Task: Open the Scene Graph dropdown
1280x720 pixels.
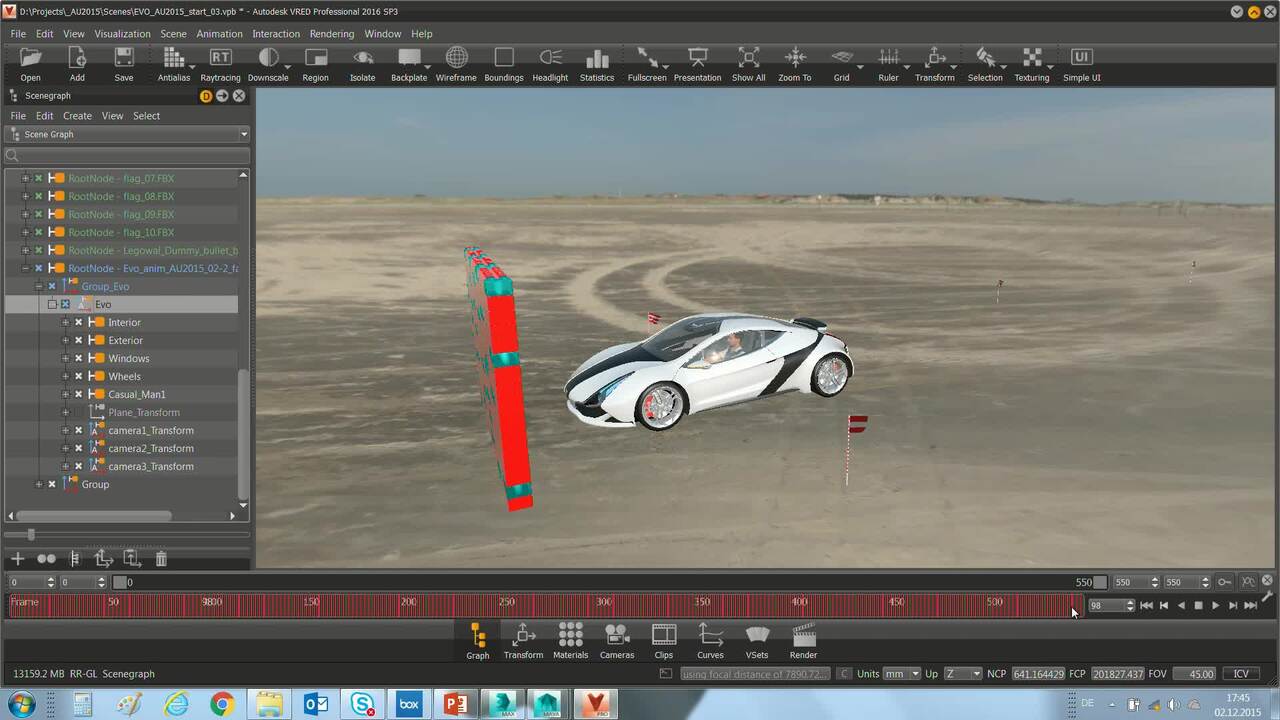Action: pyautogui.click(x=127, y=134)
